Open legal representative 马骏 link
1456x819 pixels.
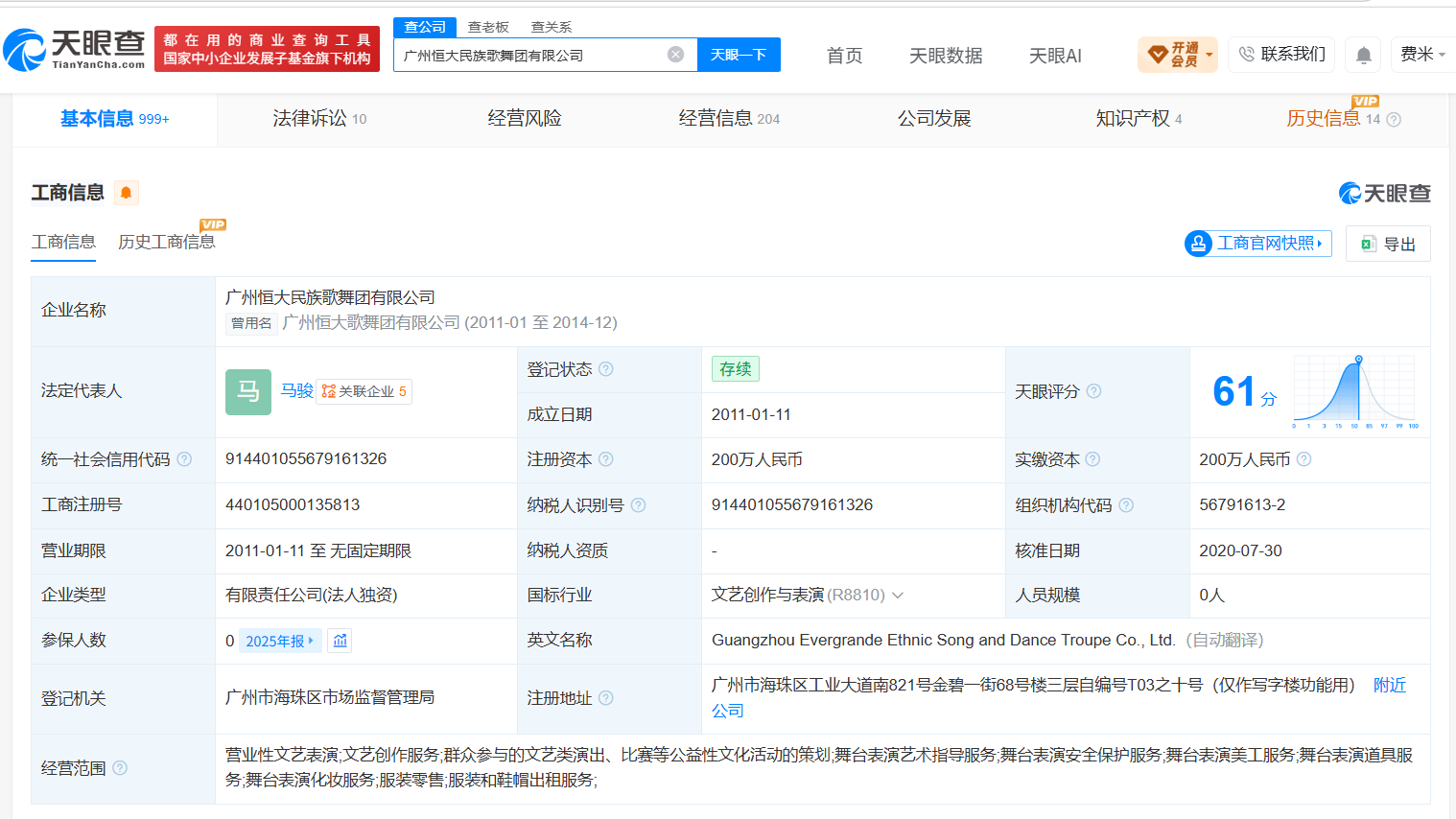297,391
